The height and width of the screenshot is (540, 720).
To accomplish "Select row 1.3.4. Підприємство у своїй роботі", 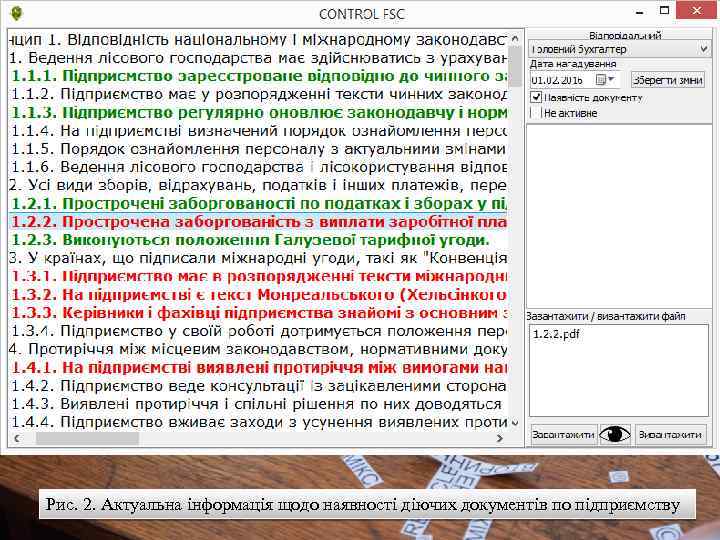I will coord(258,331).
